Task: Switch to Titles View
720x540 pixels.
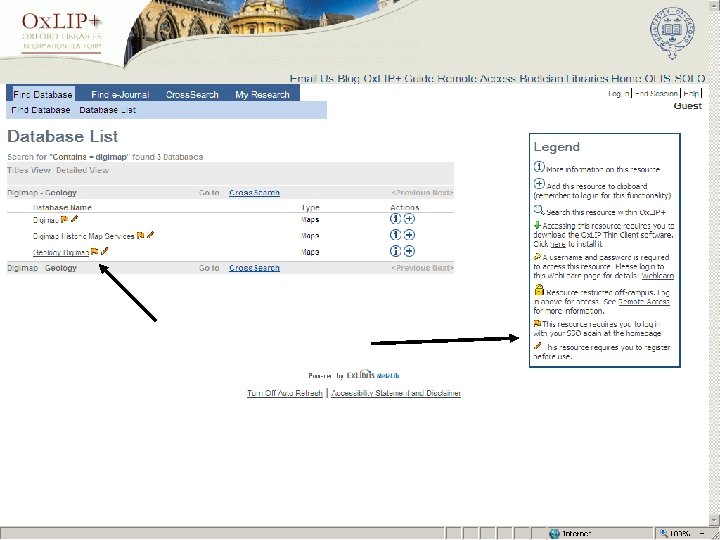Action: [28, 170]
